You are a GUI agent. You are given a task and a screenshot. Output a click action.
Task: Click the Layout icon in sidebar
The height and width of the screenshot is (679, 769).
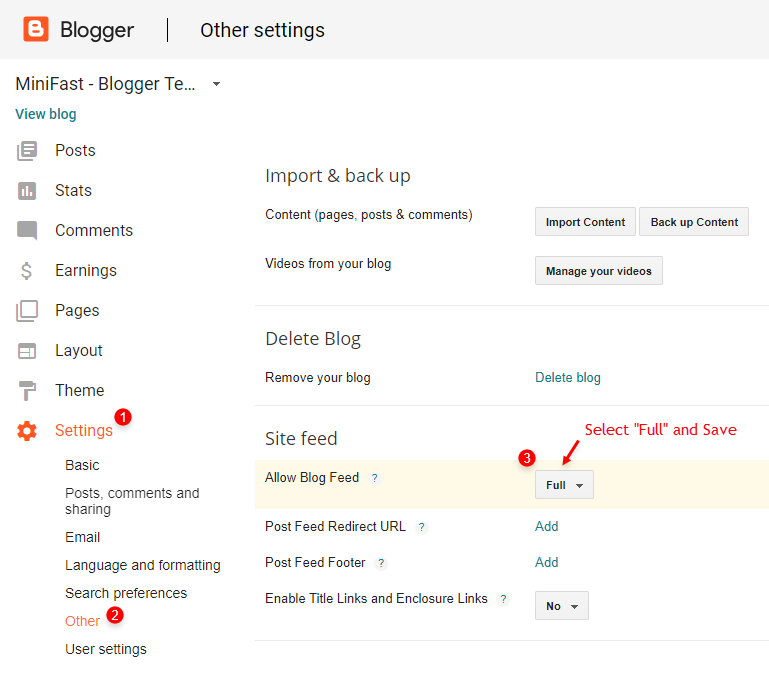coord(27,351)
